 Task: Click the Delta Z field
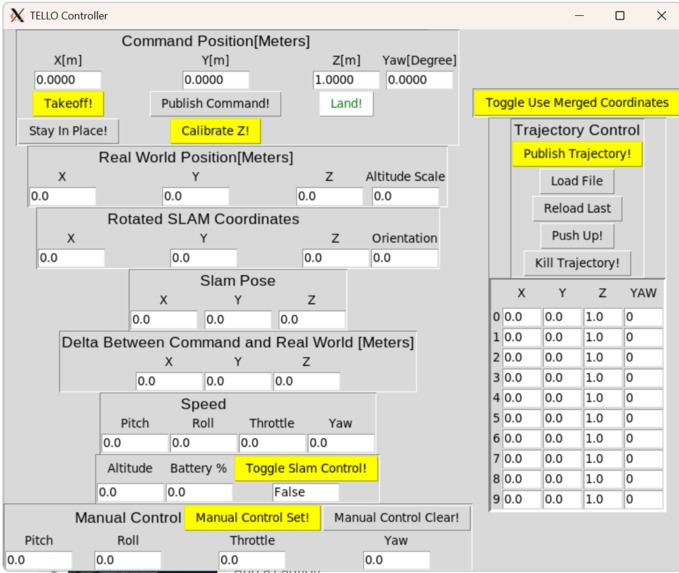click(307, 381)
